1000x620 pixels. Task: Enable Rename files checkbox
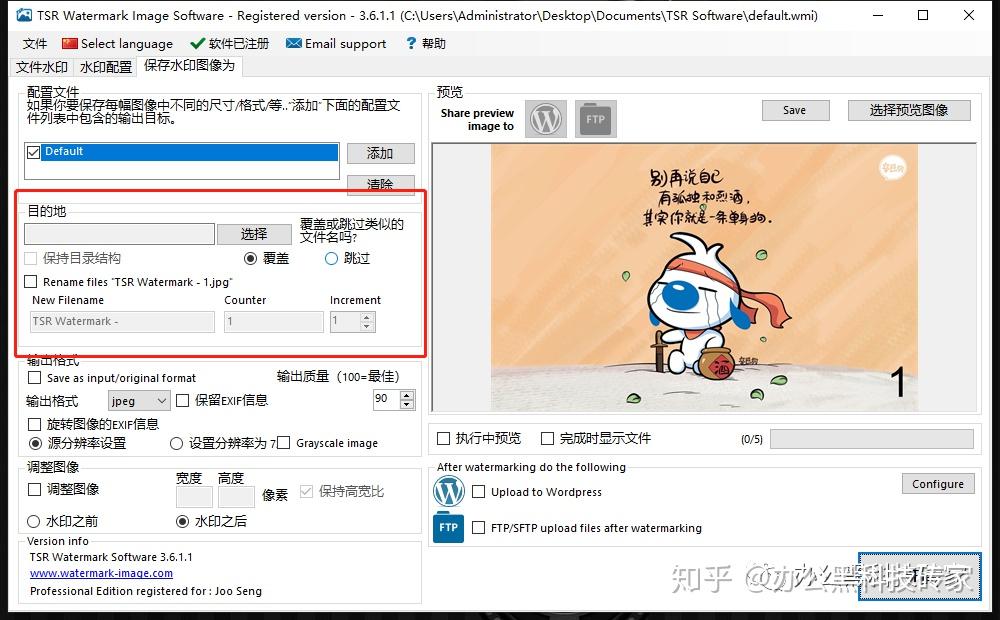pos(30,281)
